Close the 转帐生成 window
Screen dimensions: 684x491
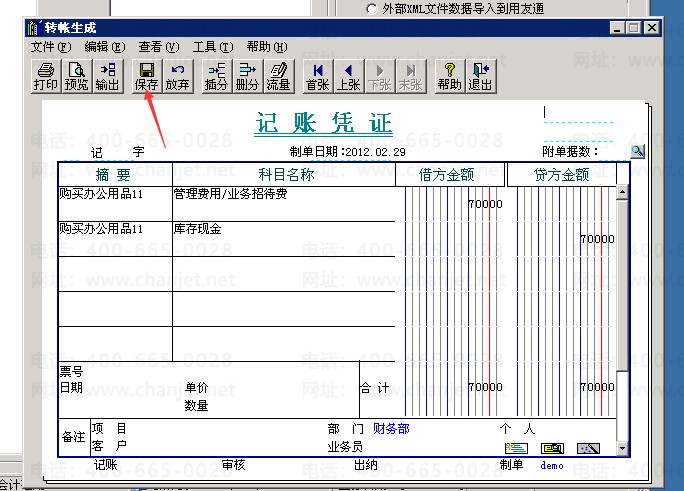coord(652,28)
